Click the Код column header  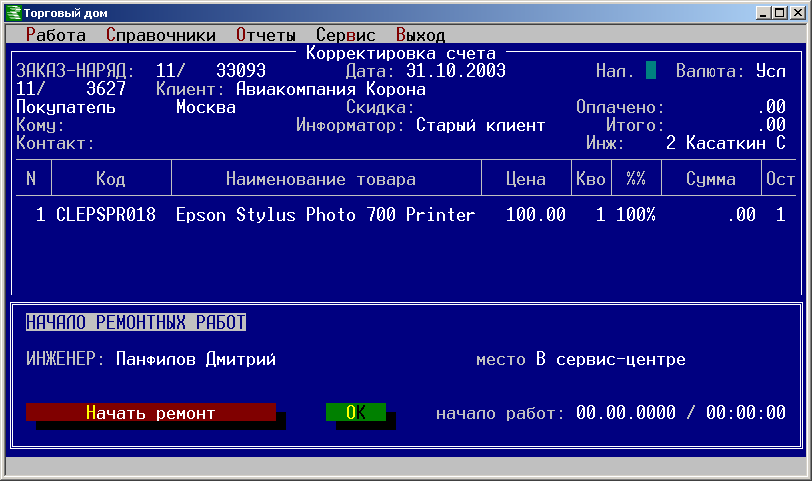pyautogui.click(x=110, y=179)
